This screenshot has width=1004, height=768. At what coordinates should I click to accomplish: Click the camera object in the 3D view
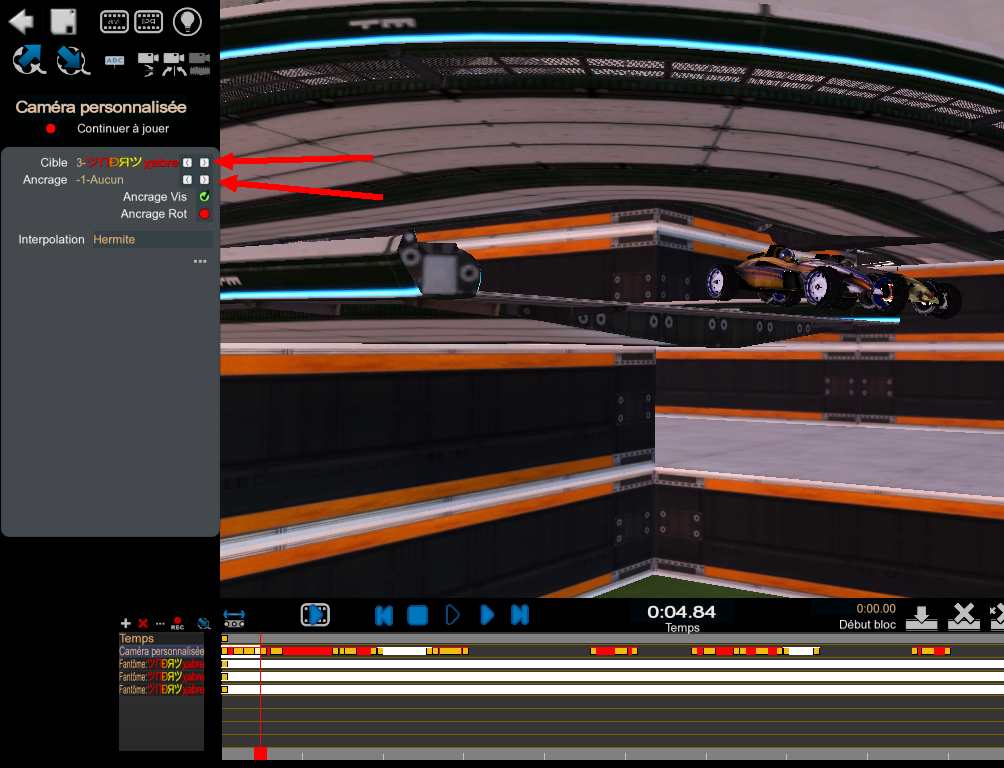click(439, 266)
